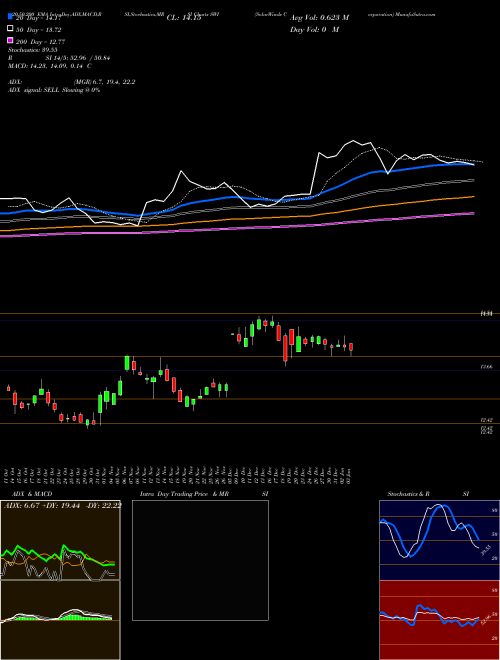Click the blue 20 Day EMA legend swatch
The image size is (500, 660).
pyautogui.click(x=10, y=17)
